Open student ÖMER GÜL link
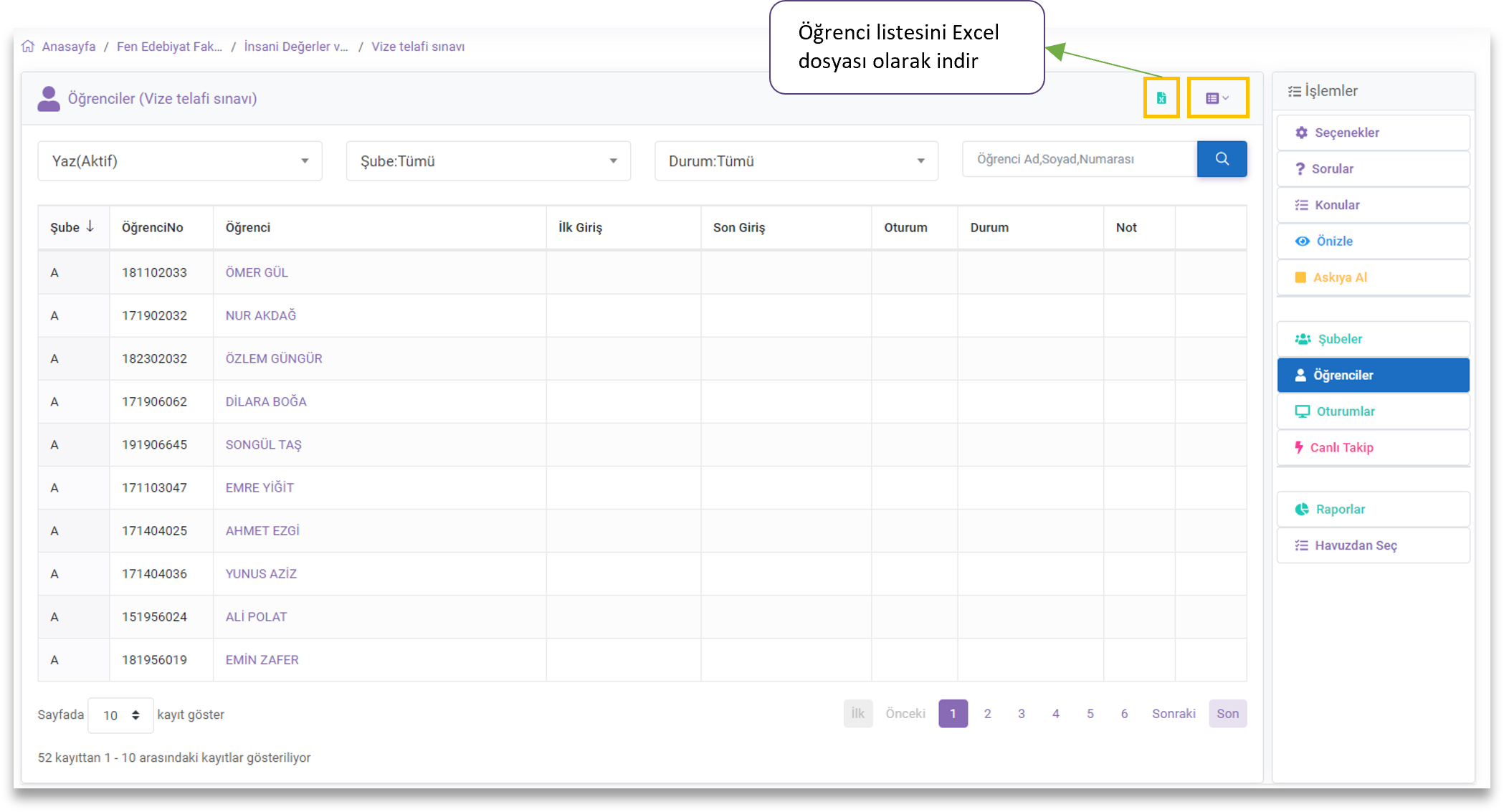Screen dimensions: 1504x812 tap(257, 273)
